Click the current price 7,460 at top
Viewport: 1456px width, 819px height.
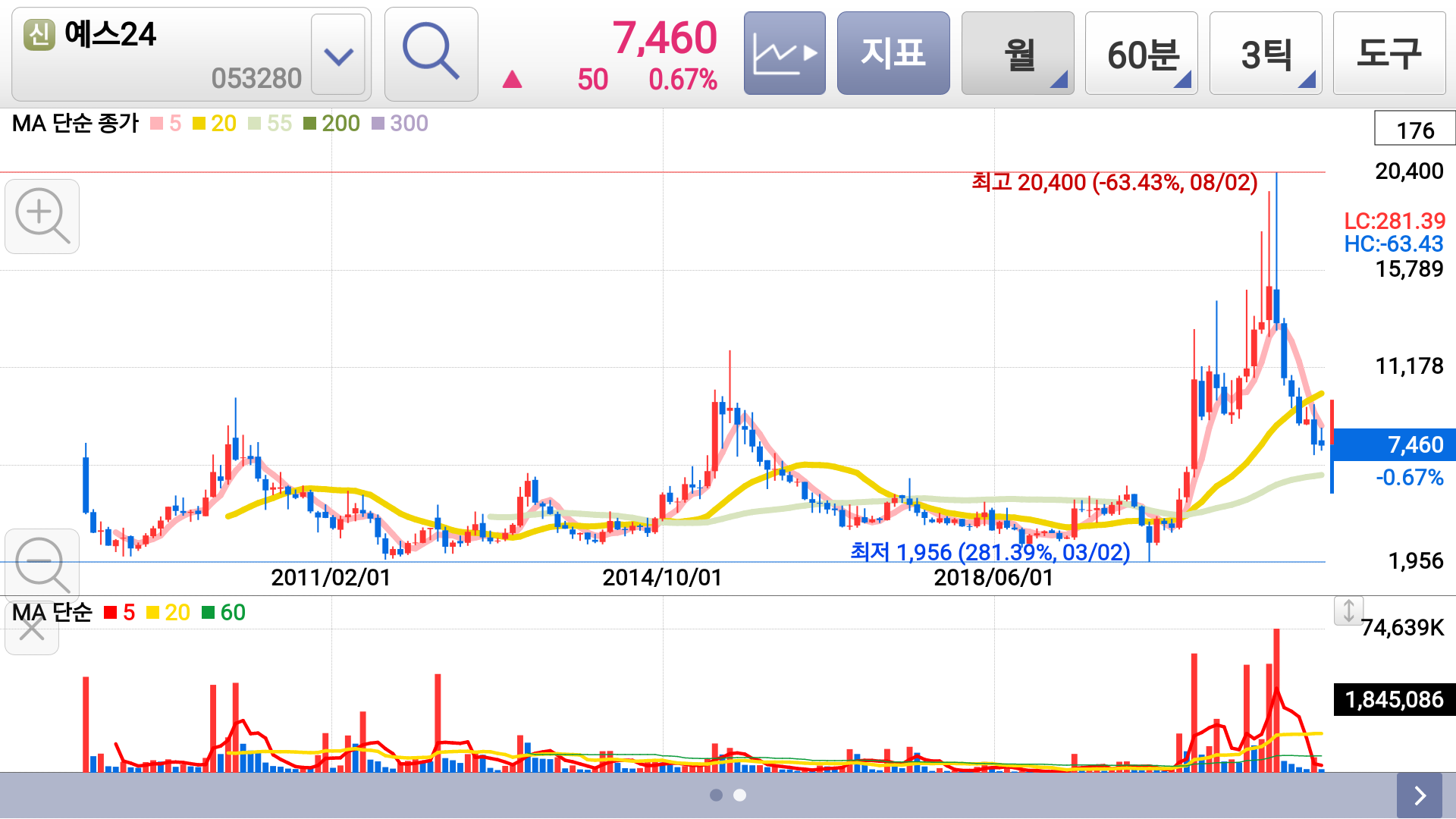click(664, 38)
